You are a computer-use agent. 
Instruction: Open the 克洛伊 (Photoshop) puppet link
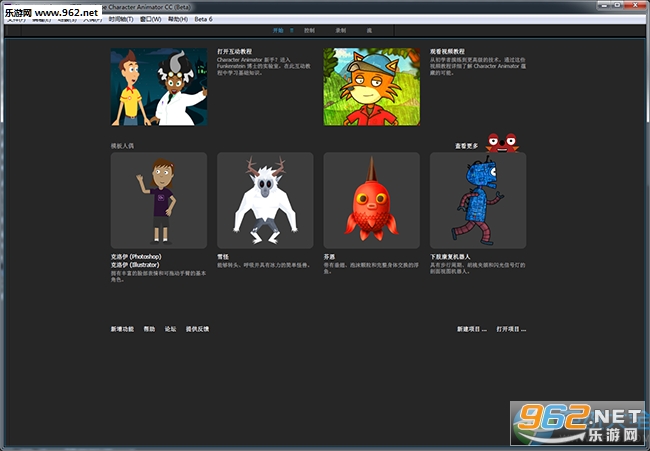pos(136,257)
